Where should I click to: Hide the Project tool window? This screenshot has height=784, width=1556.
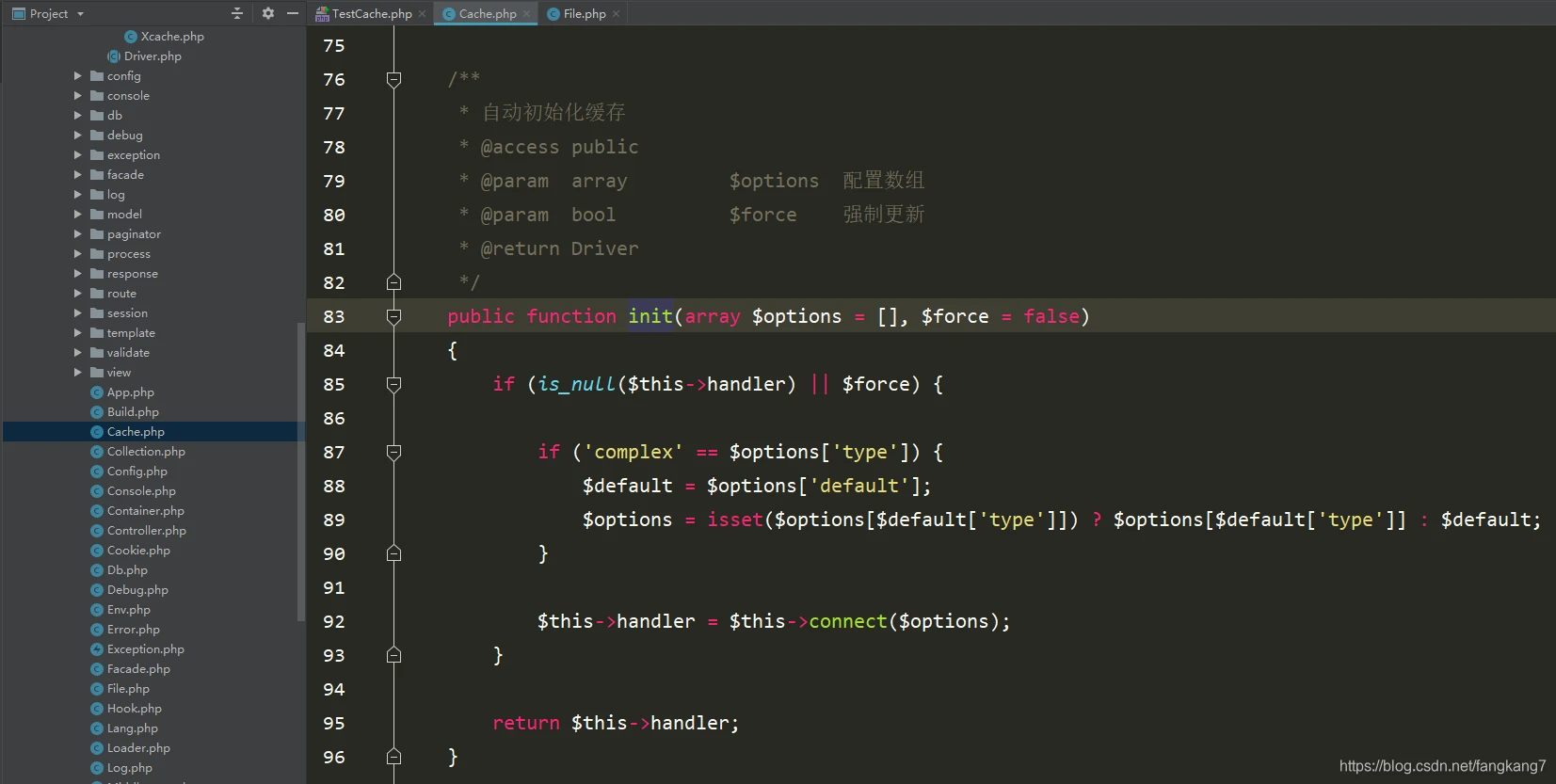[293, 13]
